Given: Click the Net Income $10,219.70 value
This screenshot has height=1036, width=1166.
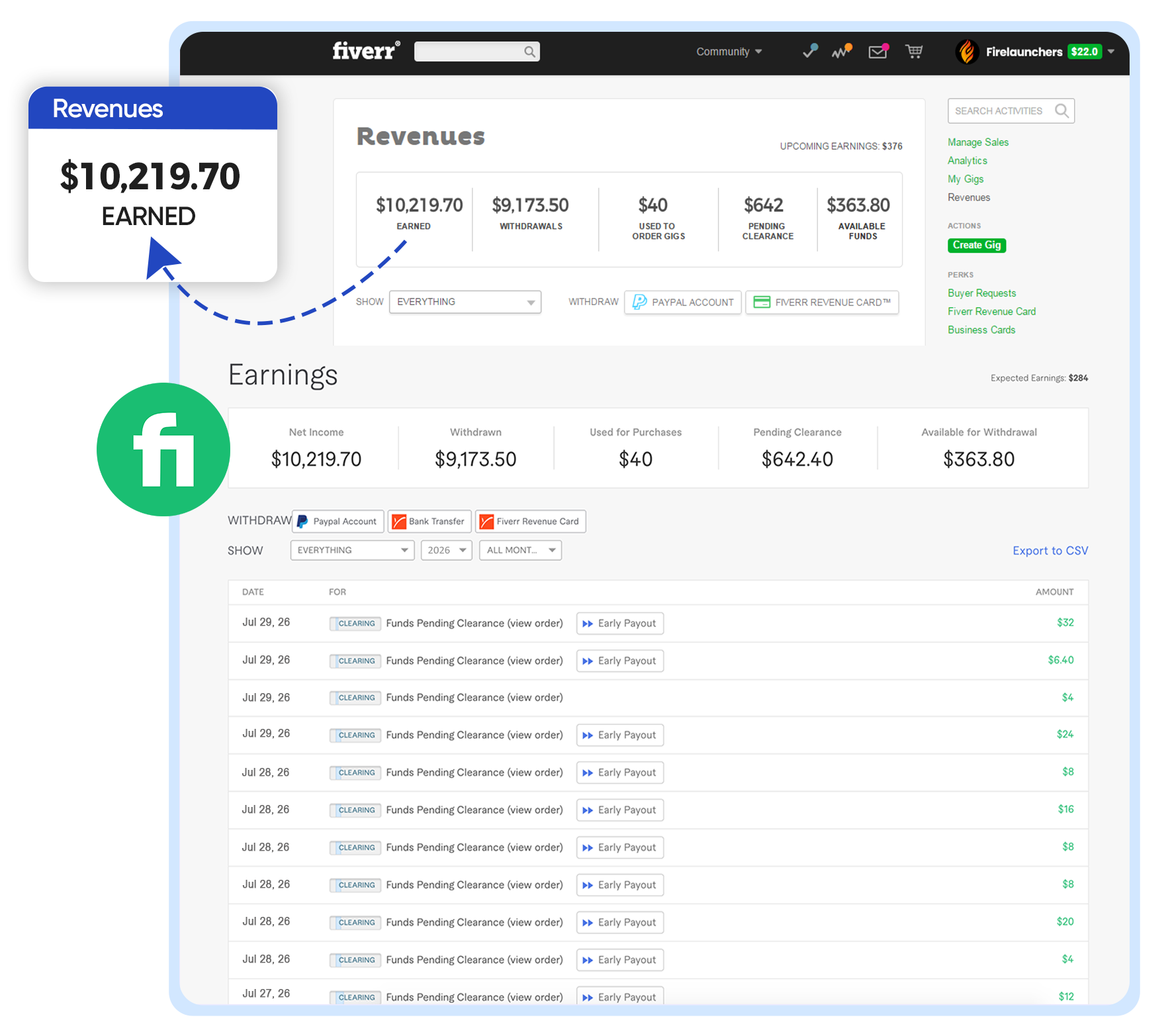Looking at the screenshot, I should (316, 459).
